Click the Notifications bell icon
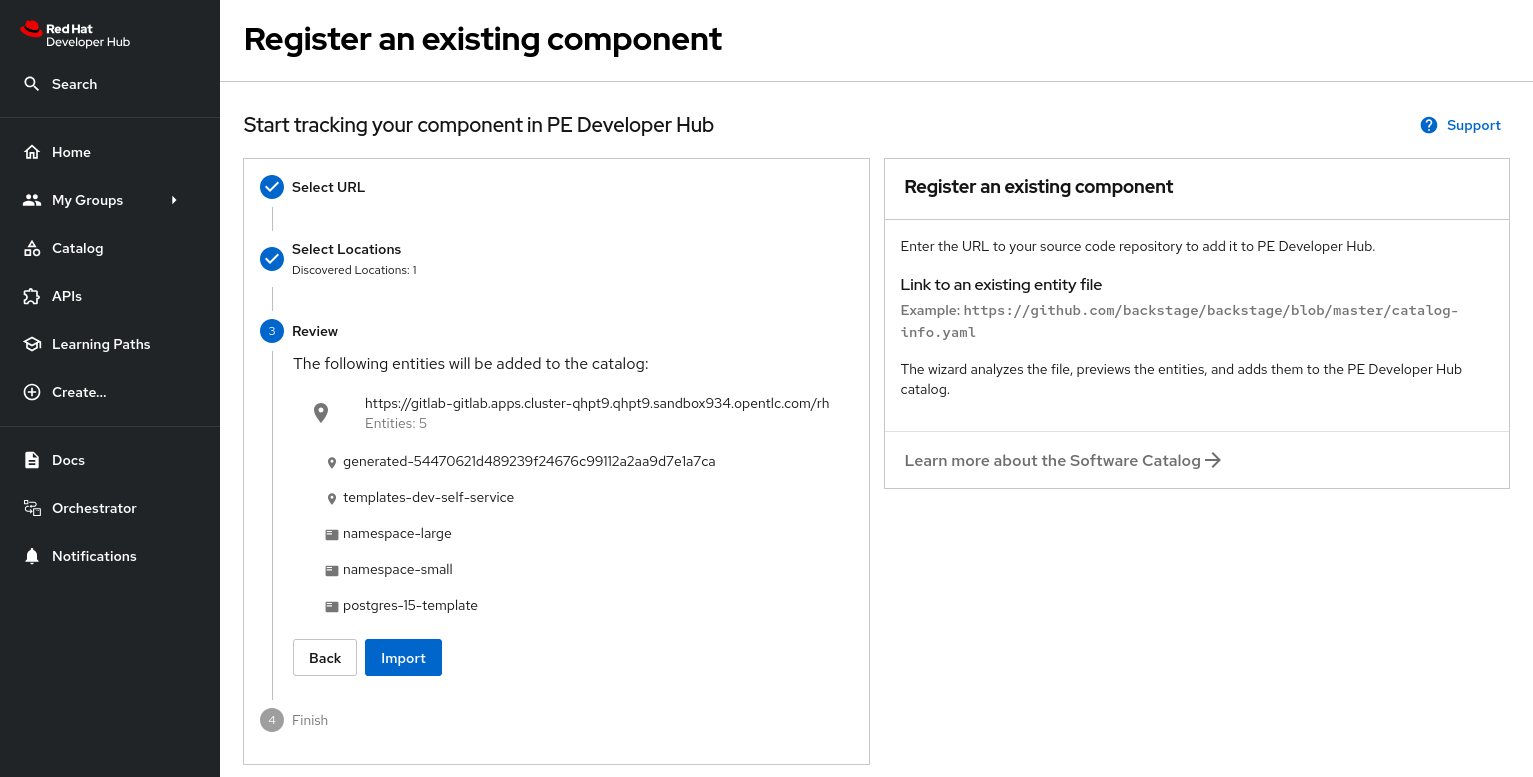Image resolution: width=1533 pixels, height=777 pixels. pyautogui.click(x=32, y=556)
